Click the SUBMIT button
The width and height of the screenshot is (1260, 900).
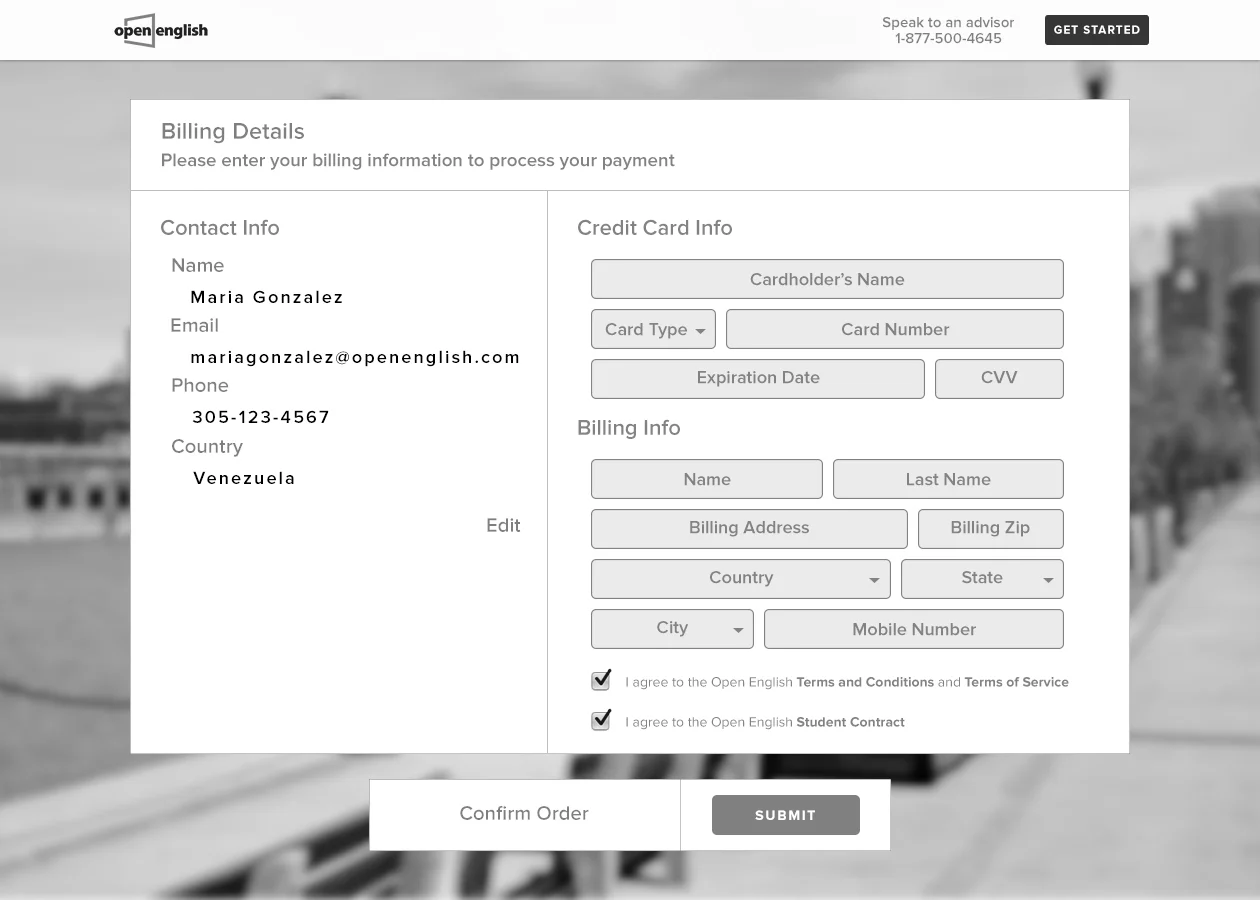786,814
